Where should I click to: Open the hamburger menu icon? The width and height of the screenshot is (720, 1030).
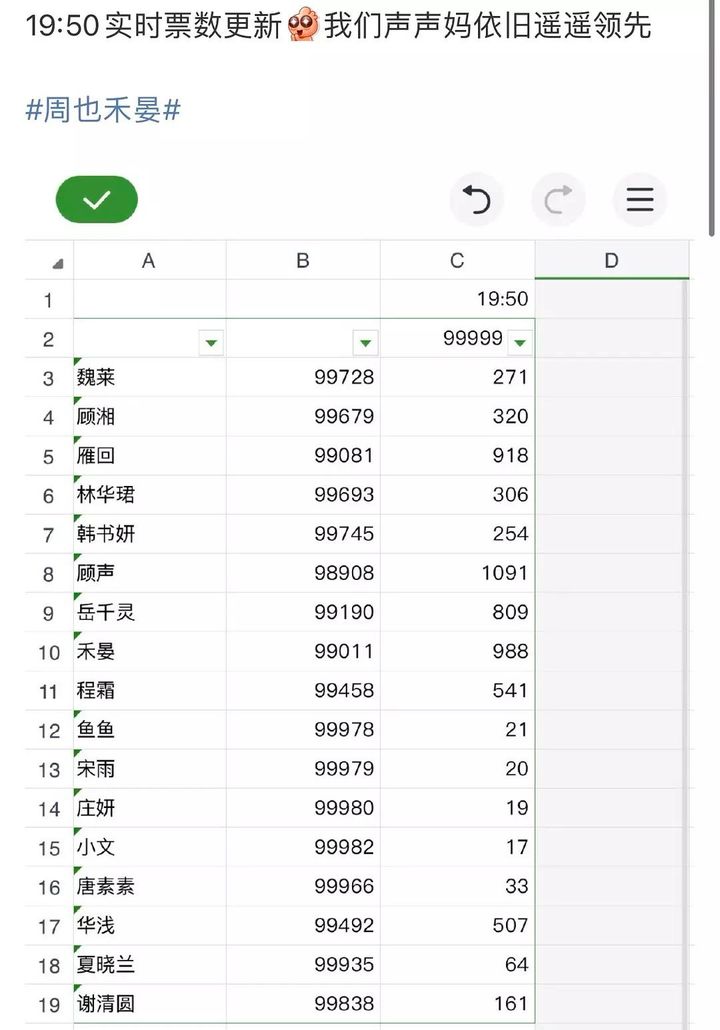639,200
